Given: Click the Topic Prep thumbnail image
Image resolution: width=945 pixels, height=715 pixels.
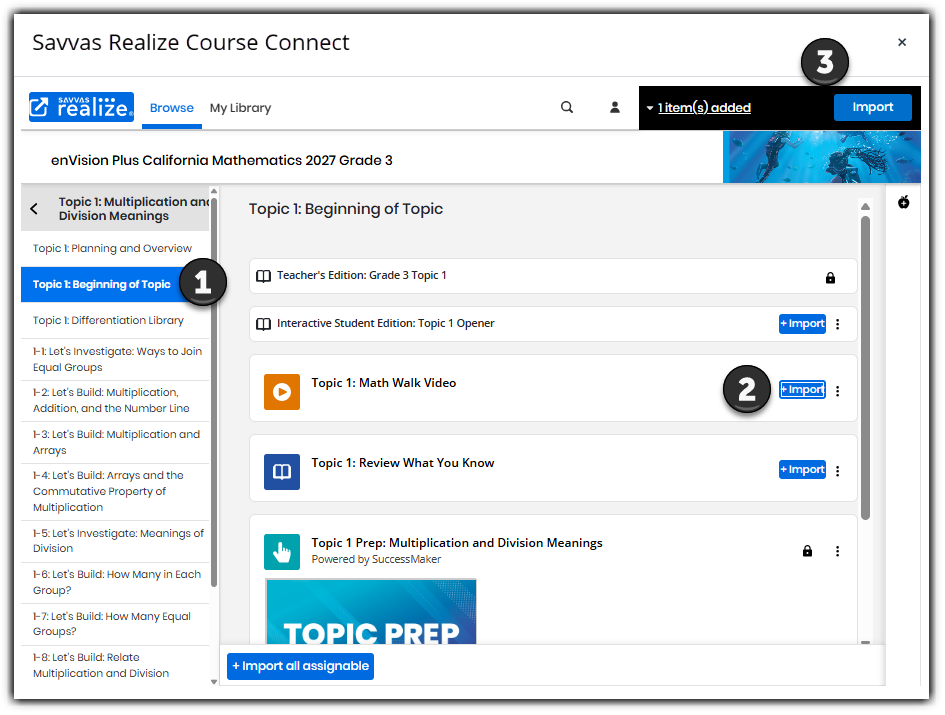Looking at the screenshot, I should pos(371,611).
